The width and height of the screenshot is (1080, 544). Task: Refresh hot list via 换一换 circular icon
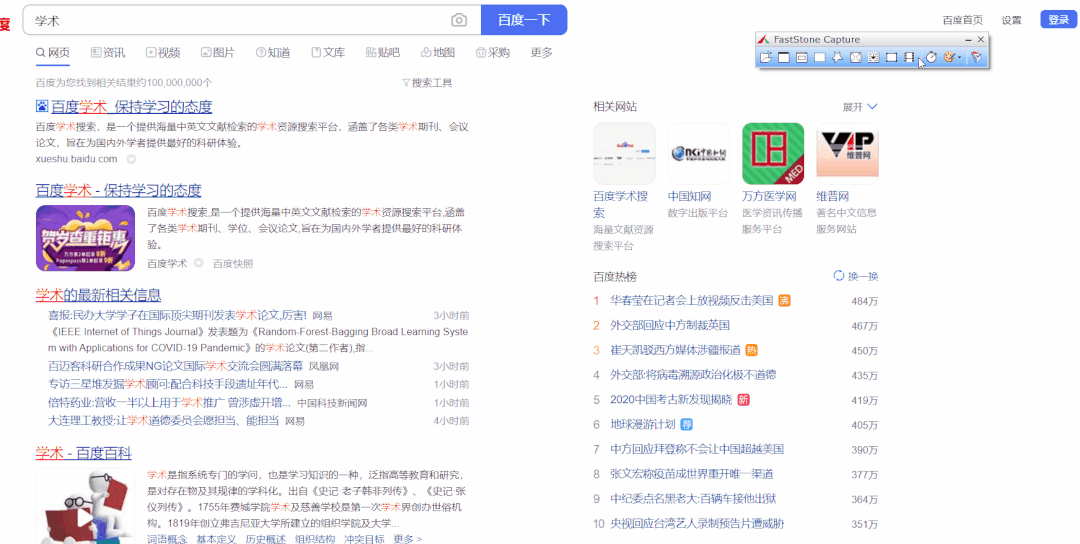coord(838,275)
